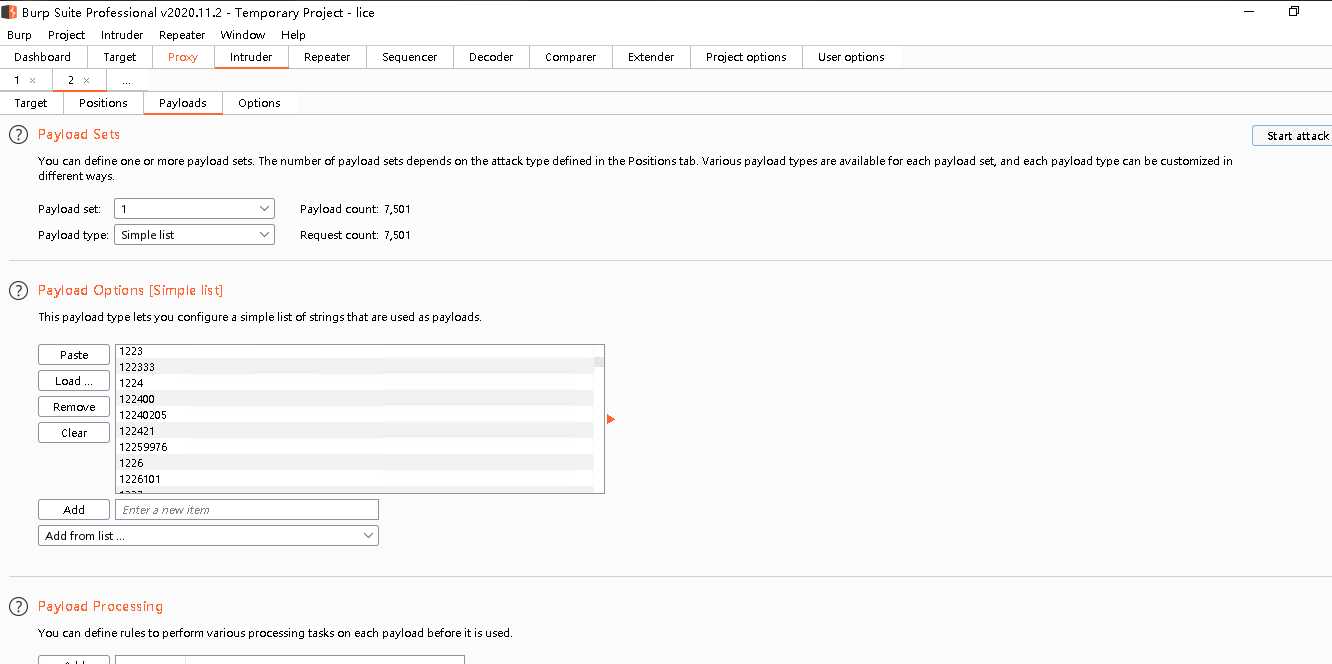Open the Help menu
The width and height of the screenshot is (1332, 664).
[x=293, y=35]
